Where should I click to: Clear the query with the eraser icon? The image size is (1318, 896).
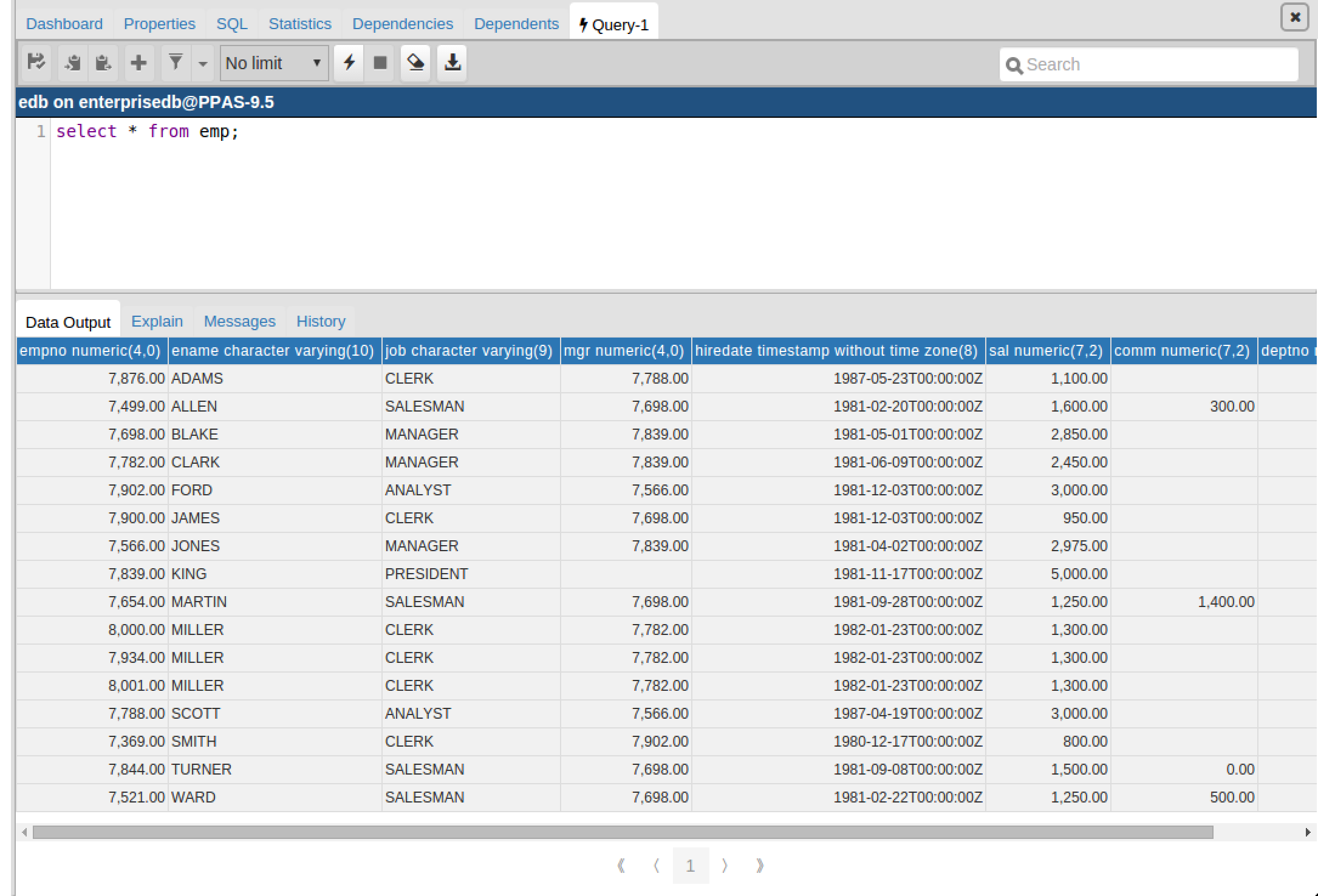(416, 63)
